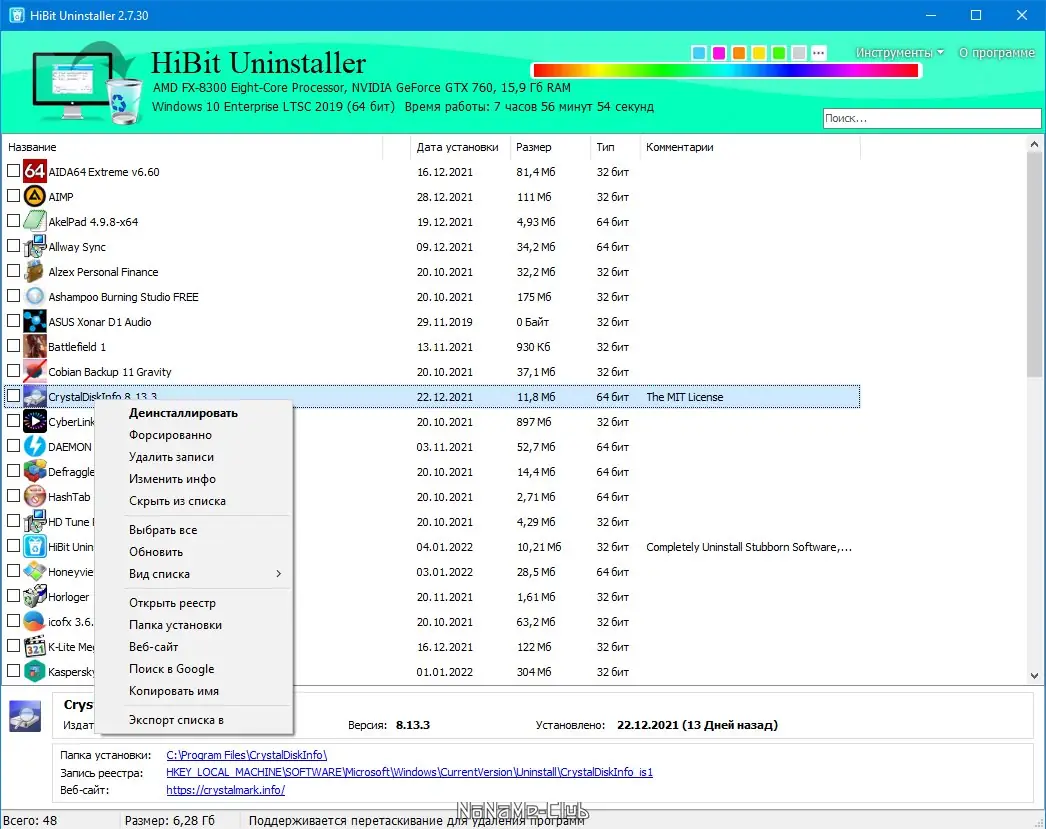Pick the yellow theme color swatch
Screen dimensions: 1046x829
pos(759,53)
